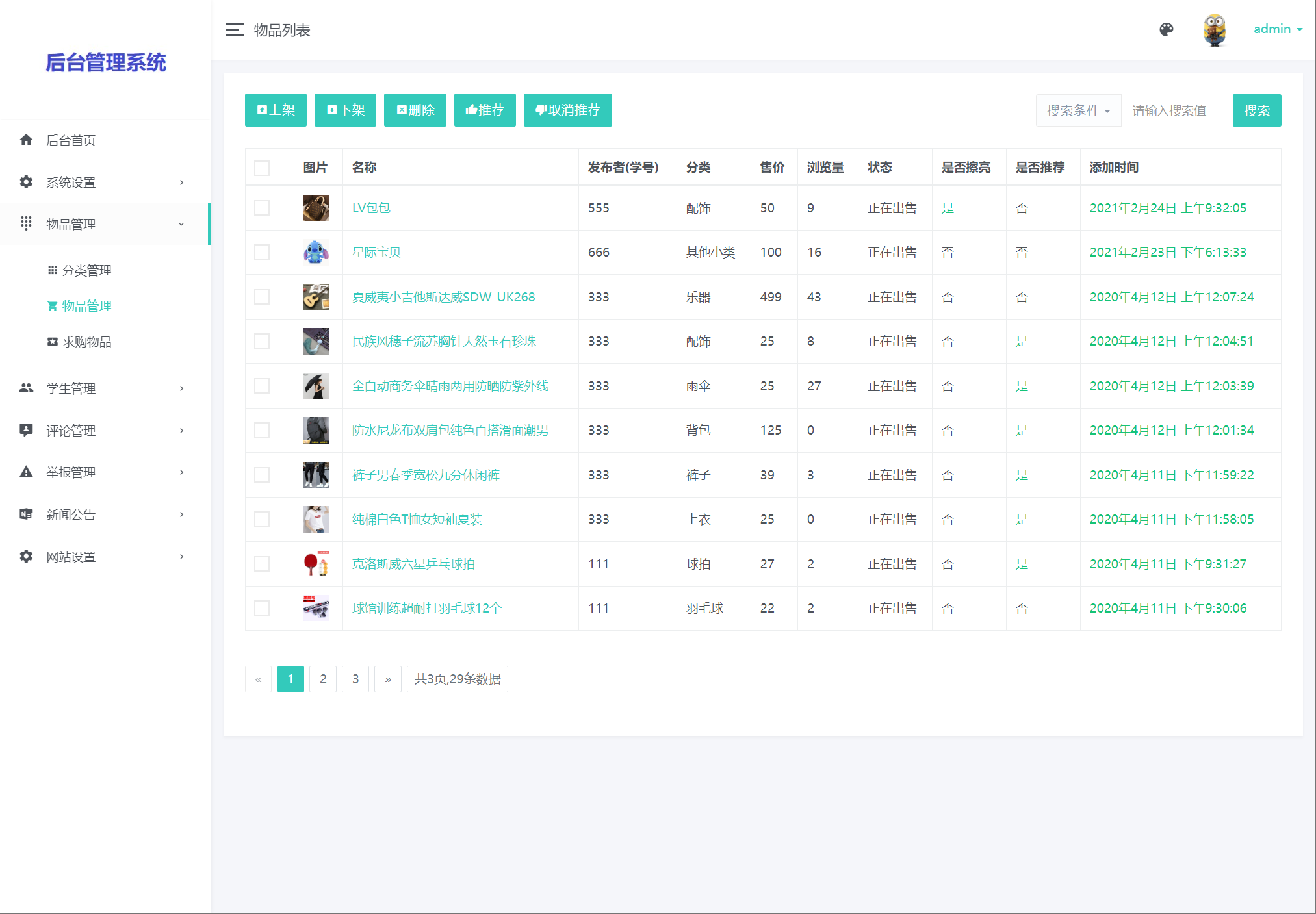Tick the checkbox for LV包包 row
1316x914 pixels.
(262, 208)
